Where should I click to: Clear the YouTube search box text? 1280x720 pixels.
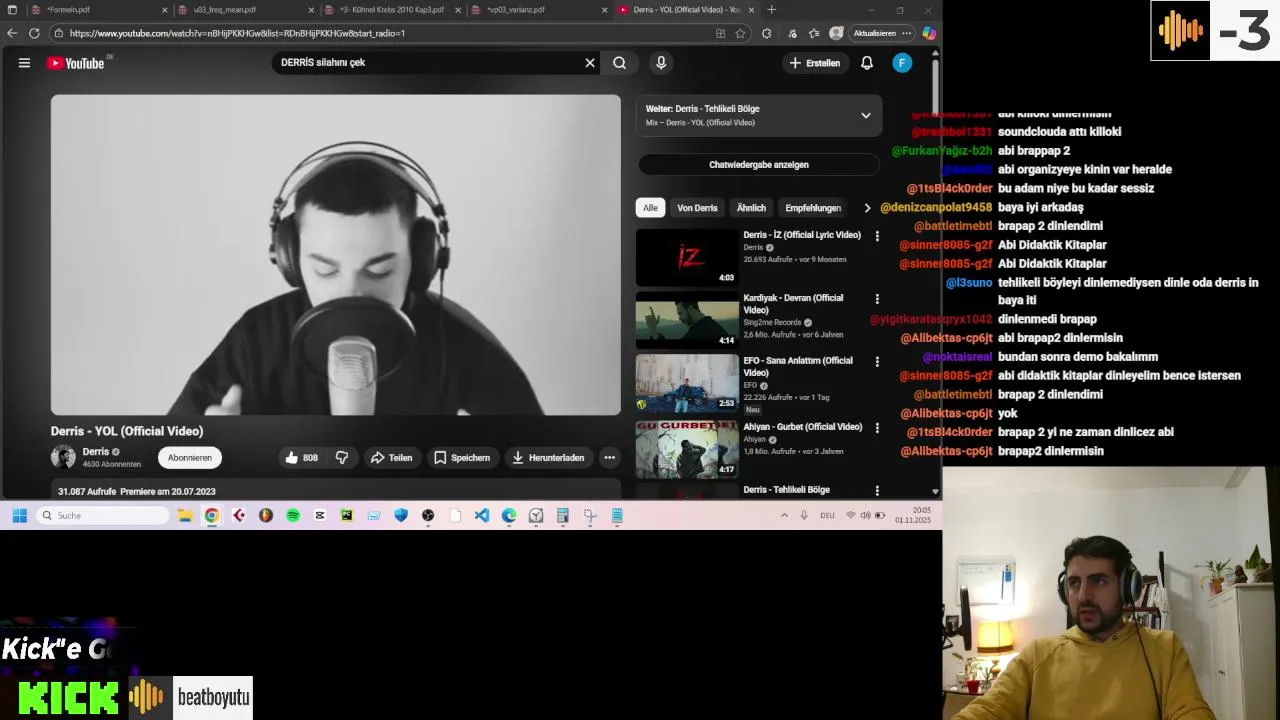(590, 63)
